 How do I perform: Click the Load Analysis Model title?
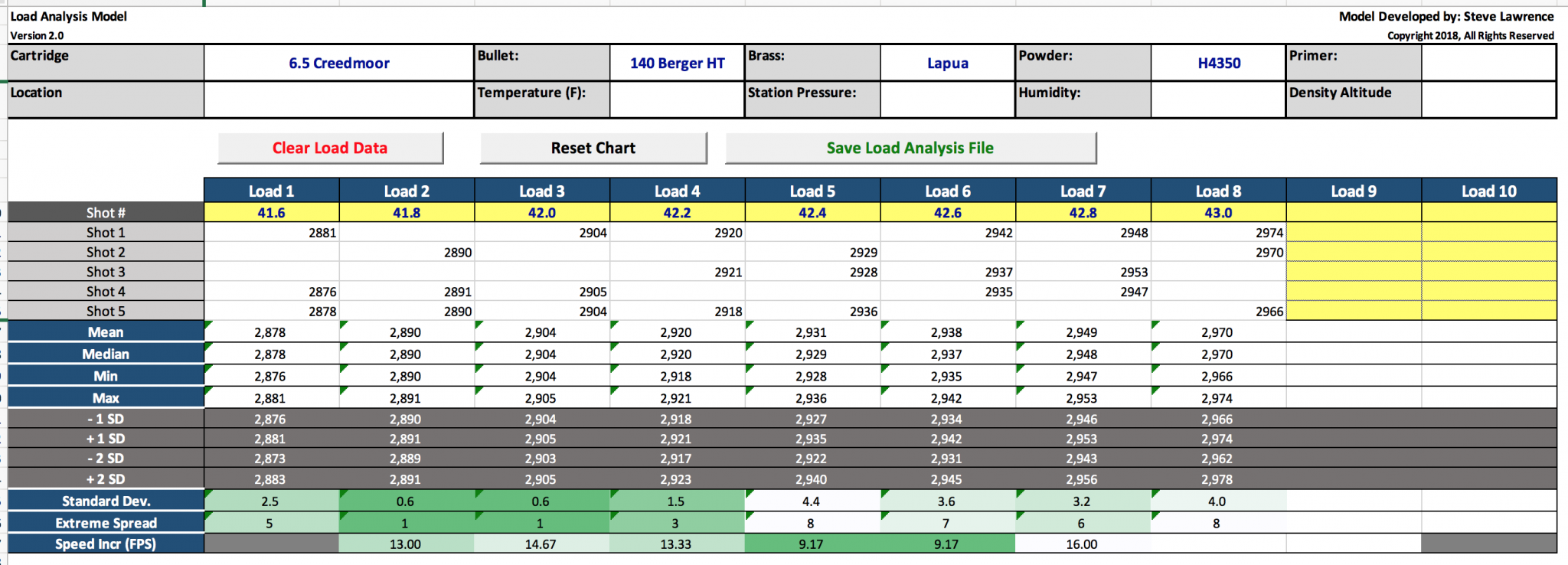click(68, 16)
